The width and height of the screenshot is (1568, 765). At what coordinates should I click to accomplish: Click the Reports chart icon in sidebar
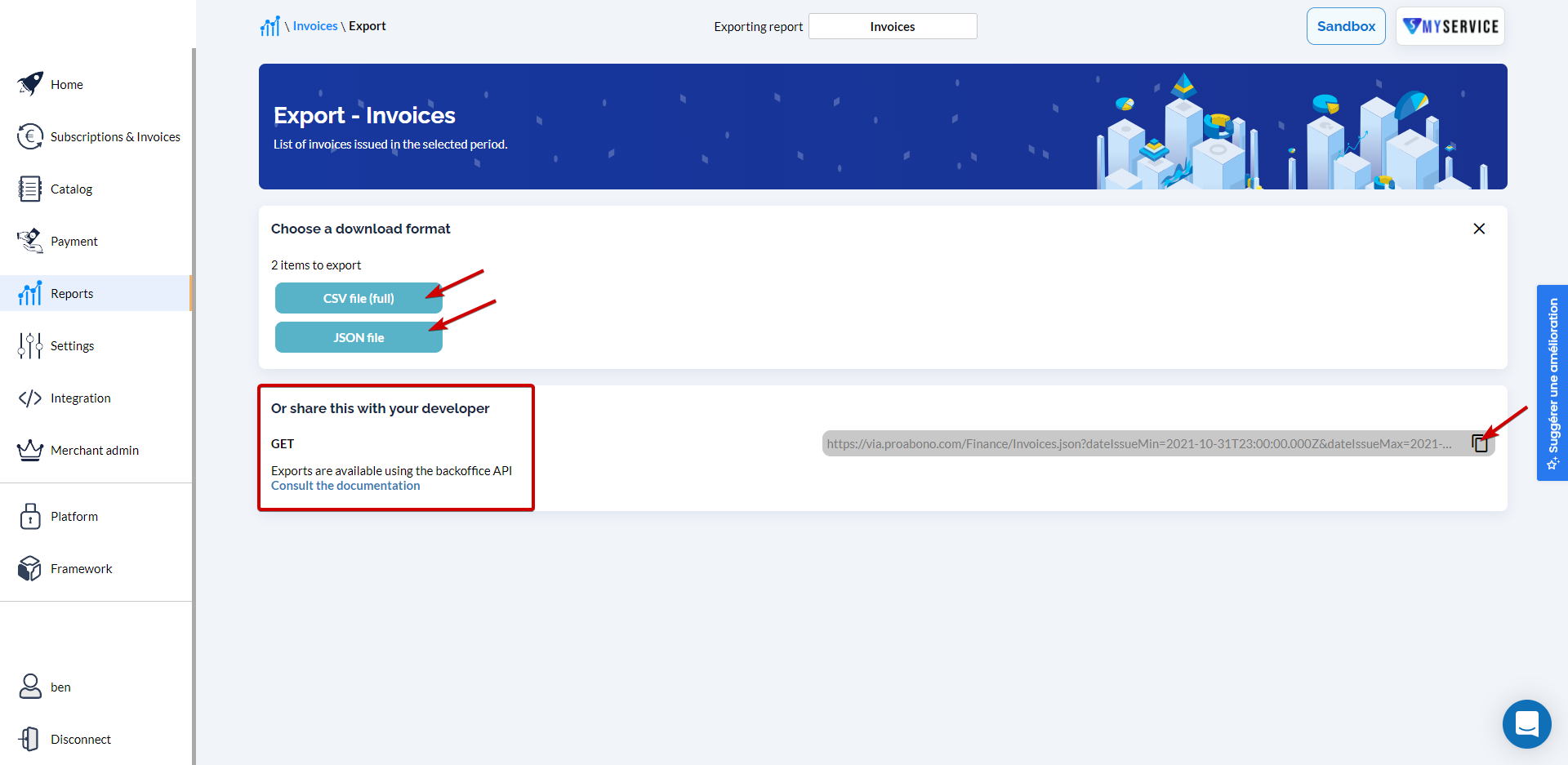(30, 293)
